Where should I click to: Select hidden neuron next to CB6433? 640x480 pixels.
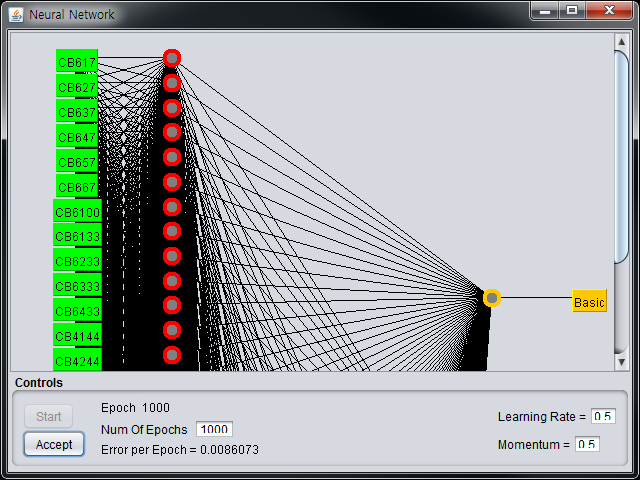(x=172, y=305)
